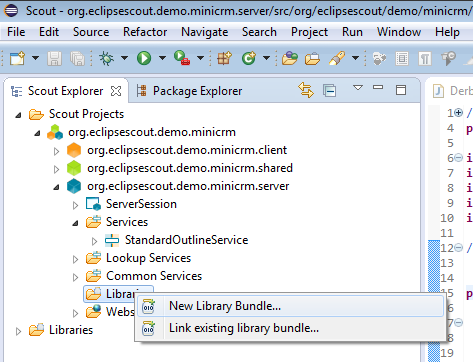Image resolution: width=473 pixels, height=362 pixels.
Task: Click the New wizard toolbar icon
Action: click(x=17, y=58)
